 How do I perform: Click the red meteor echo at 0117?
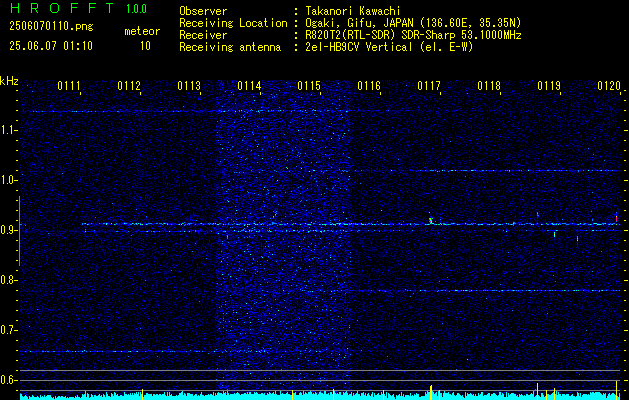[x=431, y=220]
